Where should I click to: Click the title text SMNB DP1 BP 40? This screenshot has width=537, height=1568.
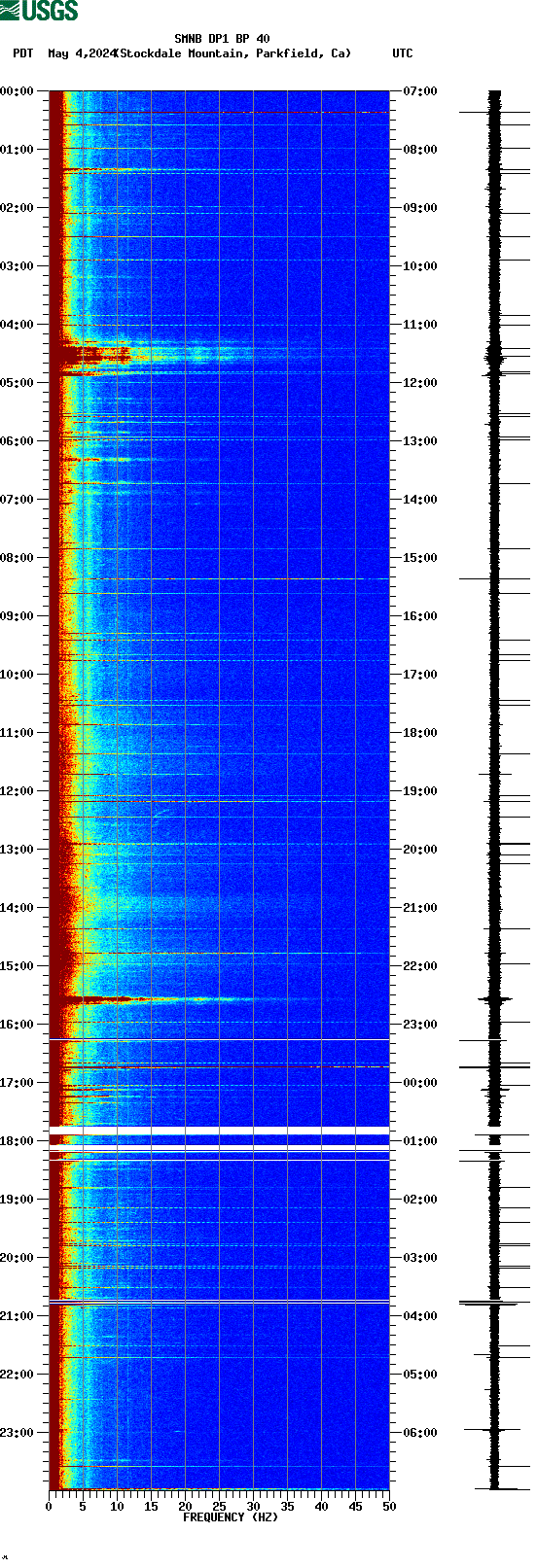(x=222, y=39)
